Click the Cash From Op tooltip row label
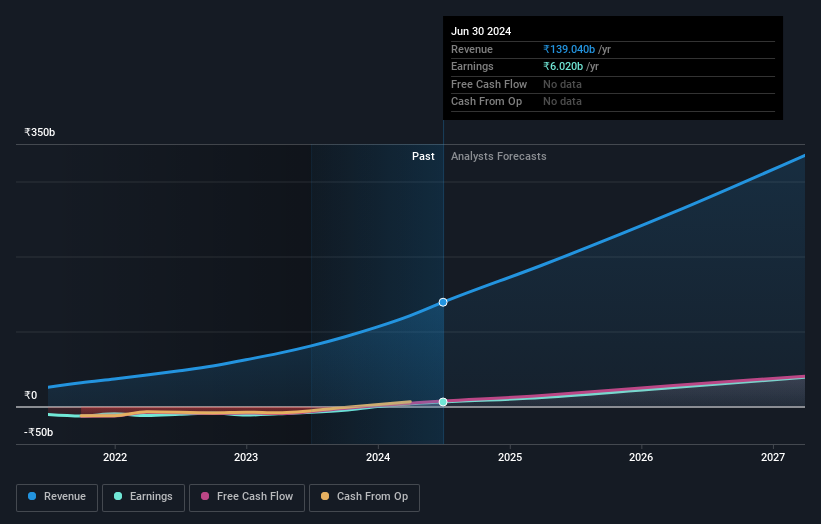 pyautogui.click(x=486, y=102)
